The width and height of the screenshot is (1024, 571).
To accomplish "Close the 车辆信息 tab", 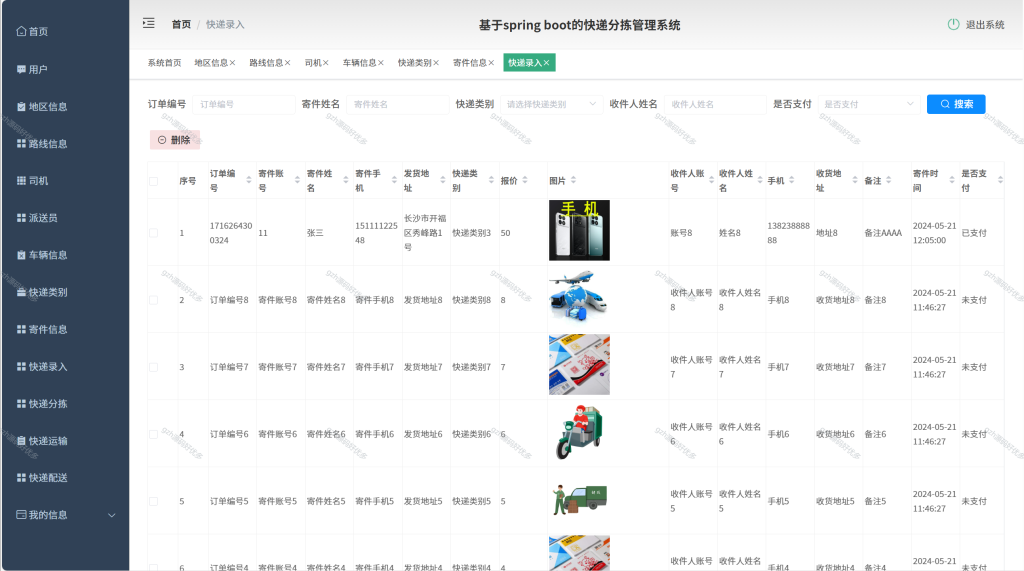I will point(381,63).
